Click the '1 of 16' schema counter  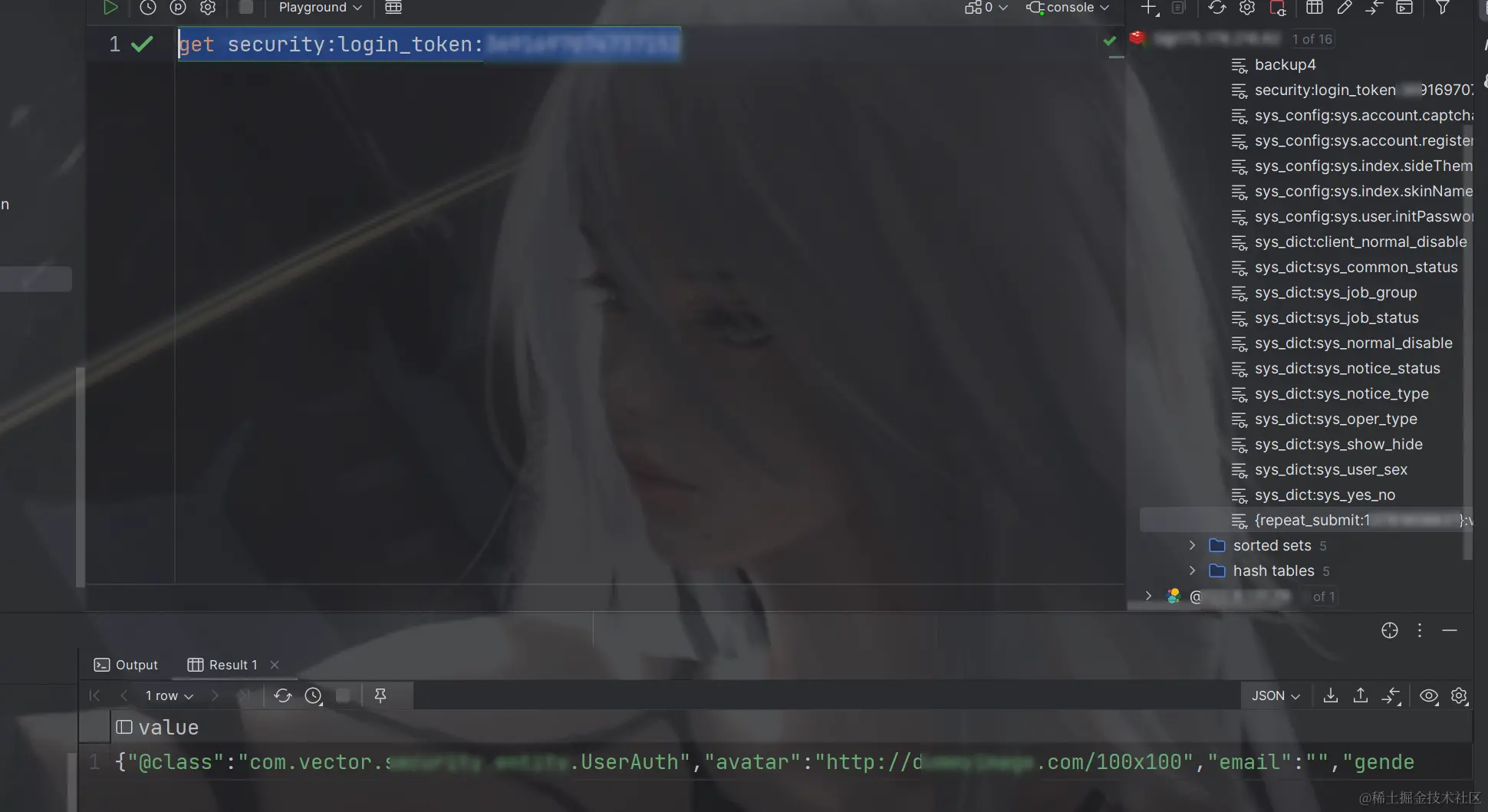pos(1312,39)
